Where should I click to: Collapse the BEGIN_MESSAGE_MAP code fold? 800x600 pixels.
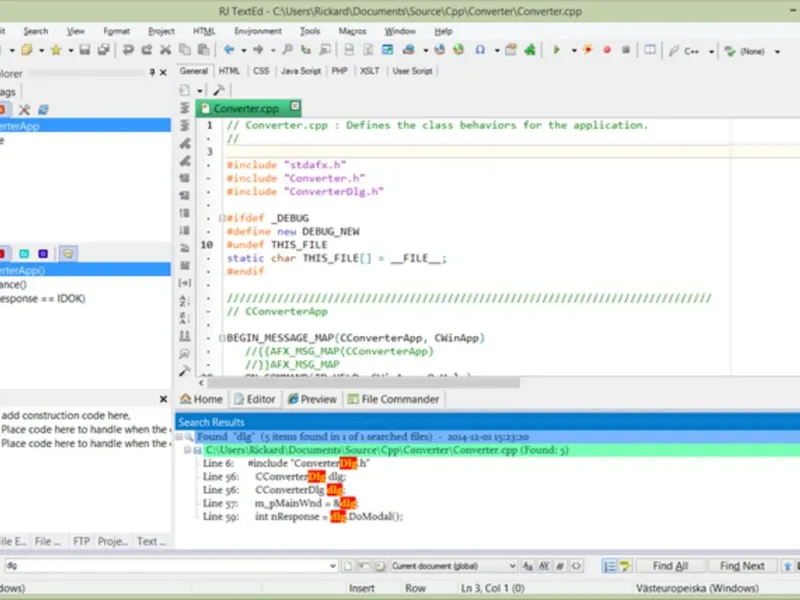tap(221, 339)
